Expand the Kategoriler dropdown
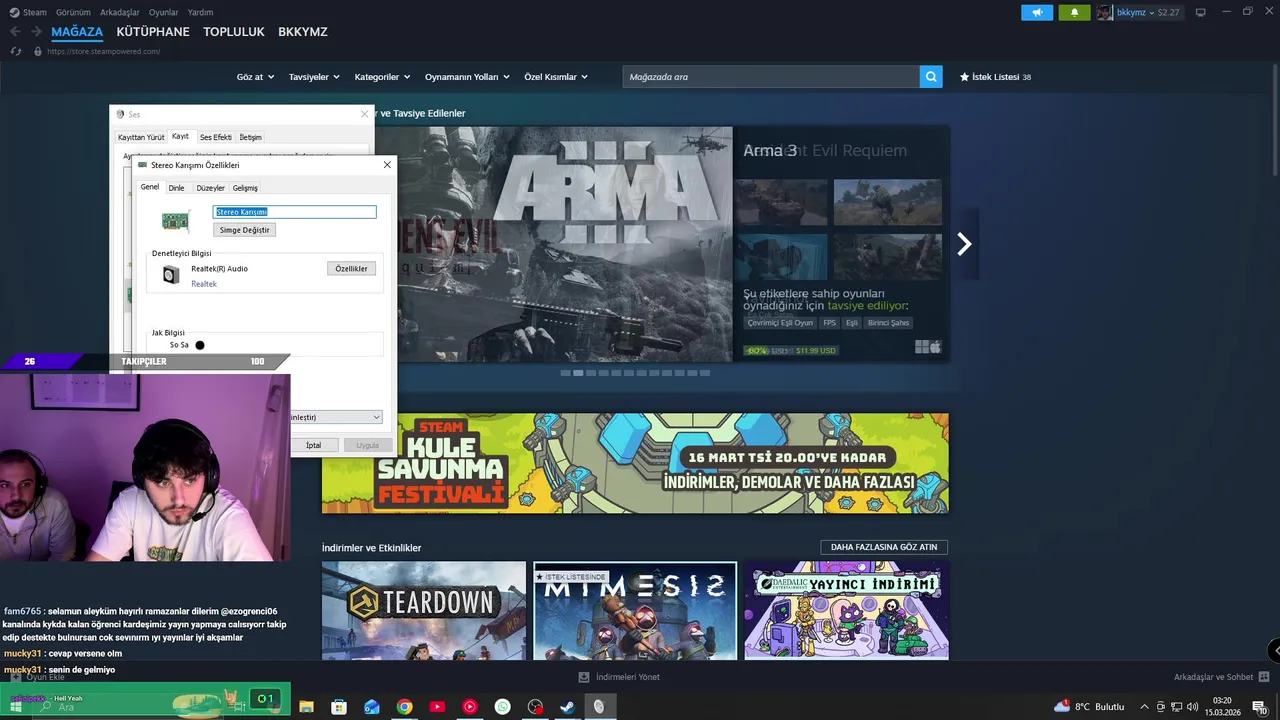Viewport: 1280px width, 720px height. (383, 77)
